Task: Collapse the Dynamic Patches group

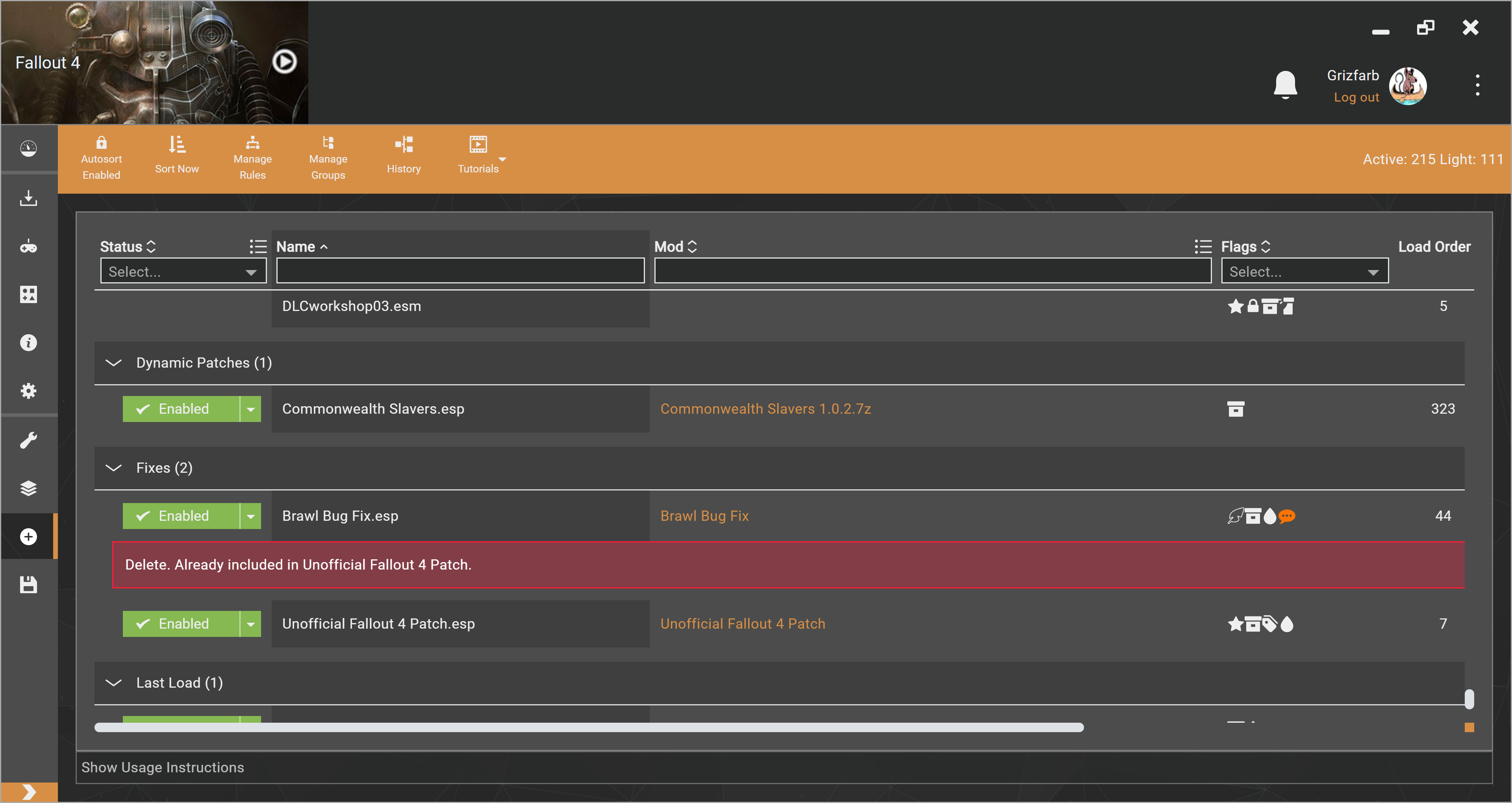Action: point(113,363)
